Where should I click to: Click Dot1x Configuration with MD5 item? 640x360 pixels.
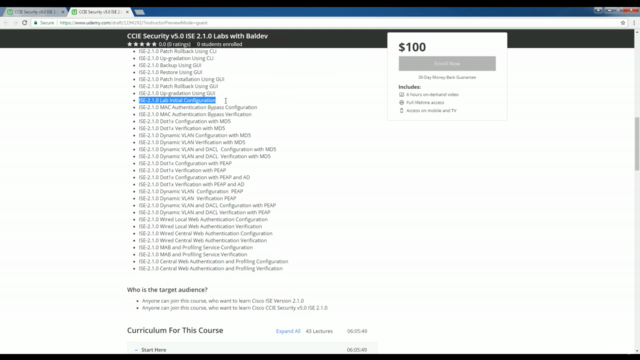(184, 121)
